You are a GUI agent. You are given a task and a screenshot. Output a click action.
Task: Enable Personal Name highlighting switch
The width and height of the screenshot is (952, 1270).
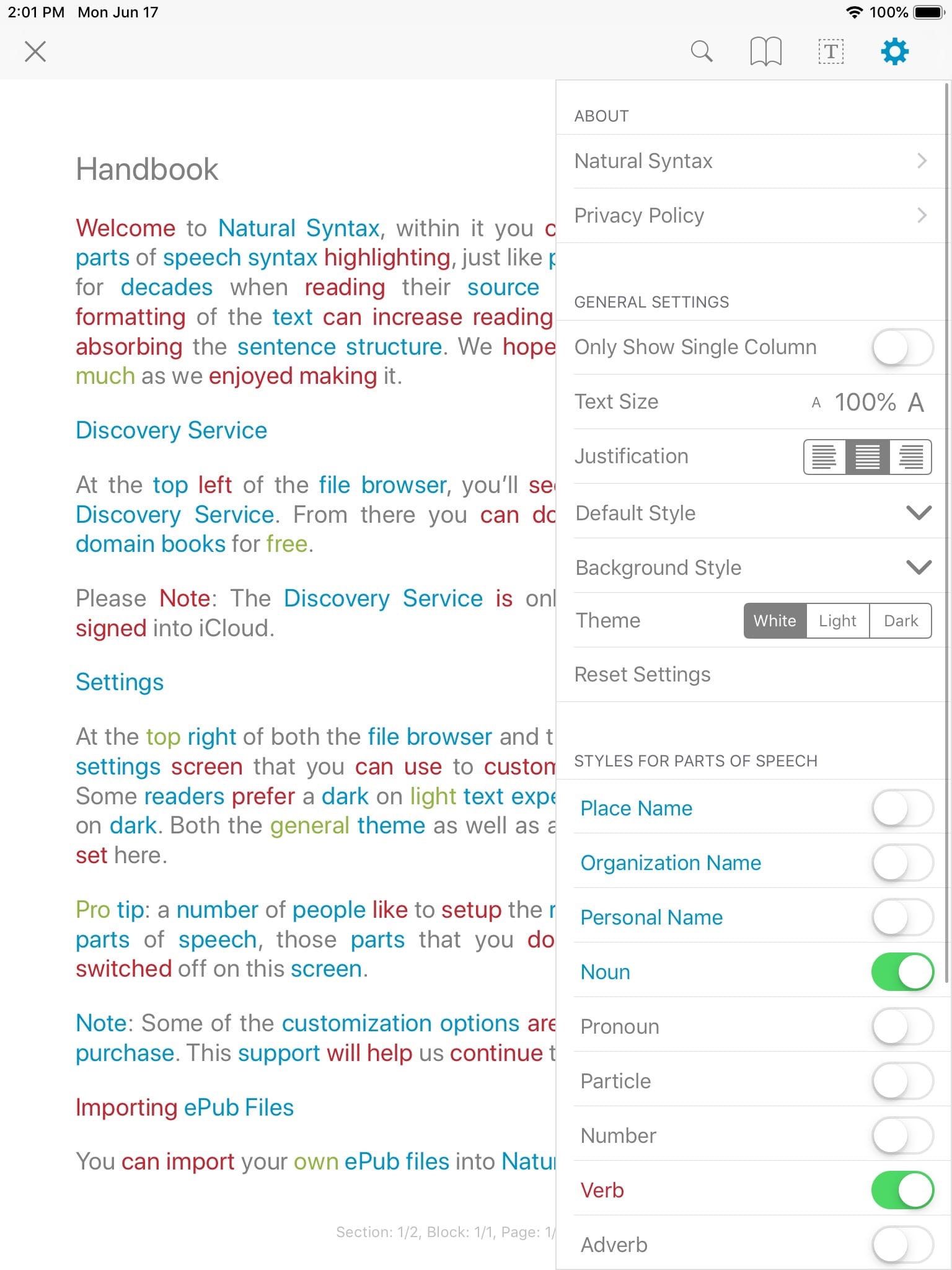coord(902,918)
